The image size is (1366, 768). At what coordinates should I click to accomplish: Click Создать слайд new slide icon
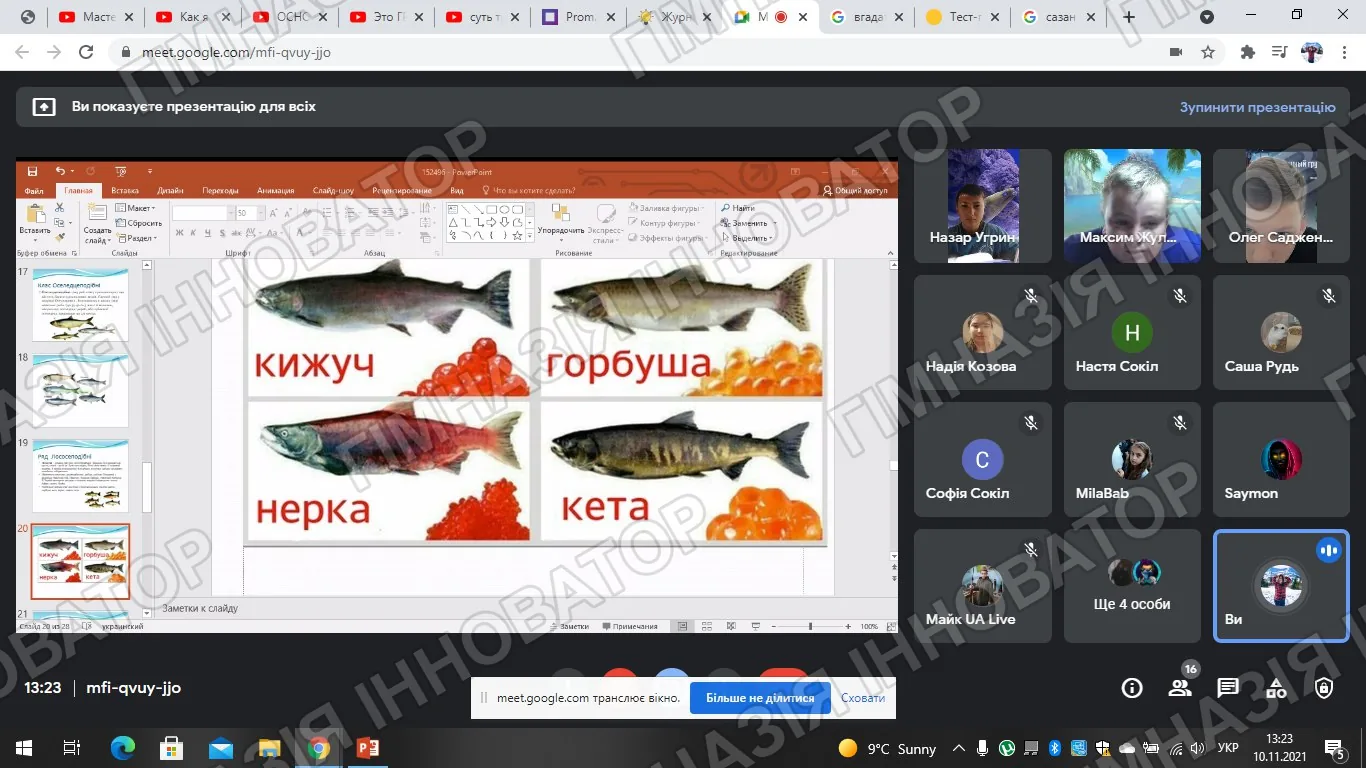point(98,214)
